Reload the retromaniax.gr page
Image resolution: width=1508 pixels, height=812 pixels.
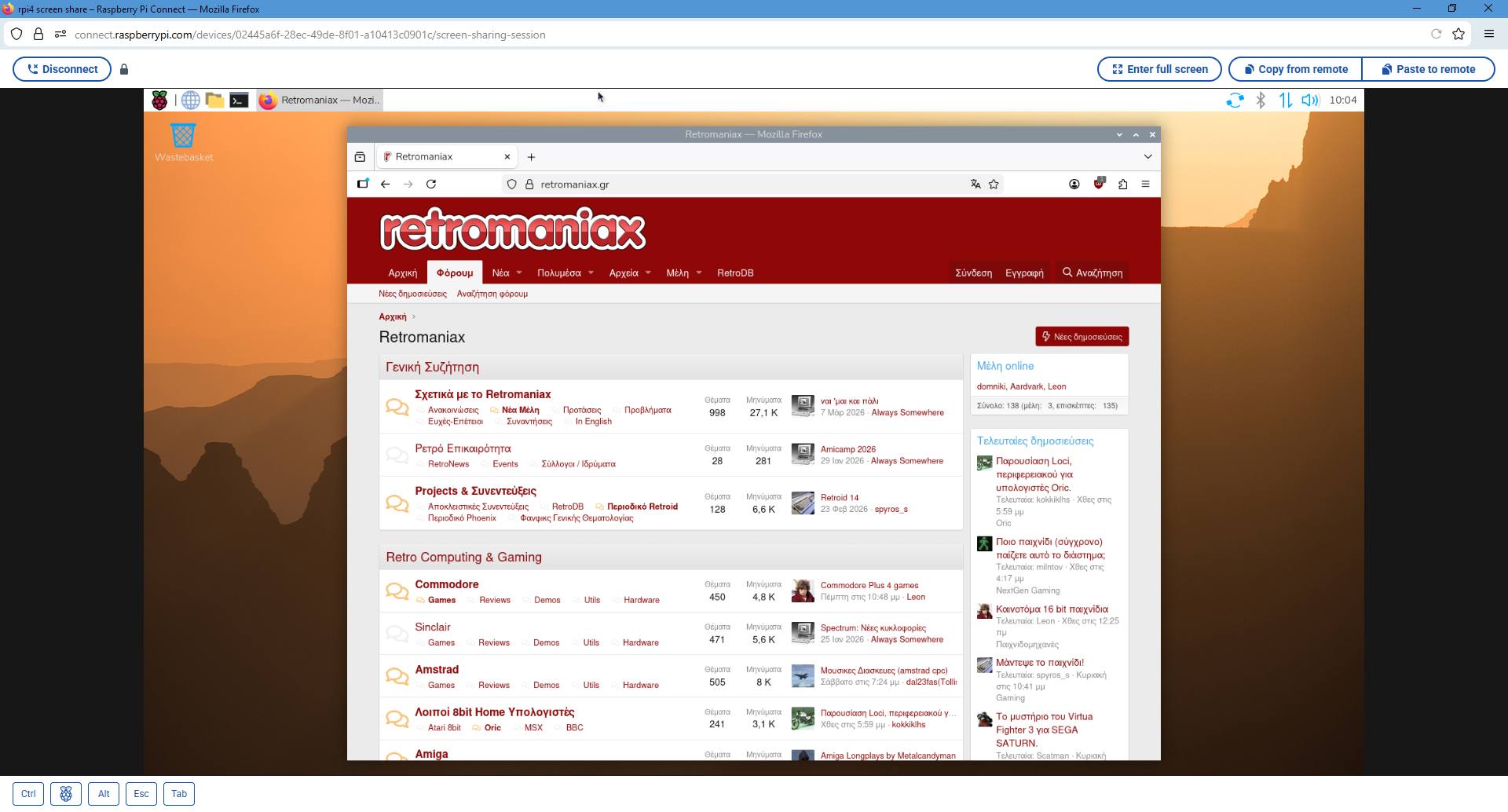(x=431, y=185)
